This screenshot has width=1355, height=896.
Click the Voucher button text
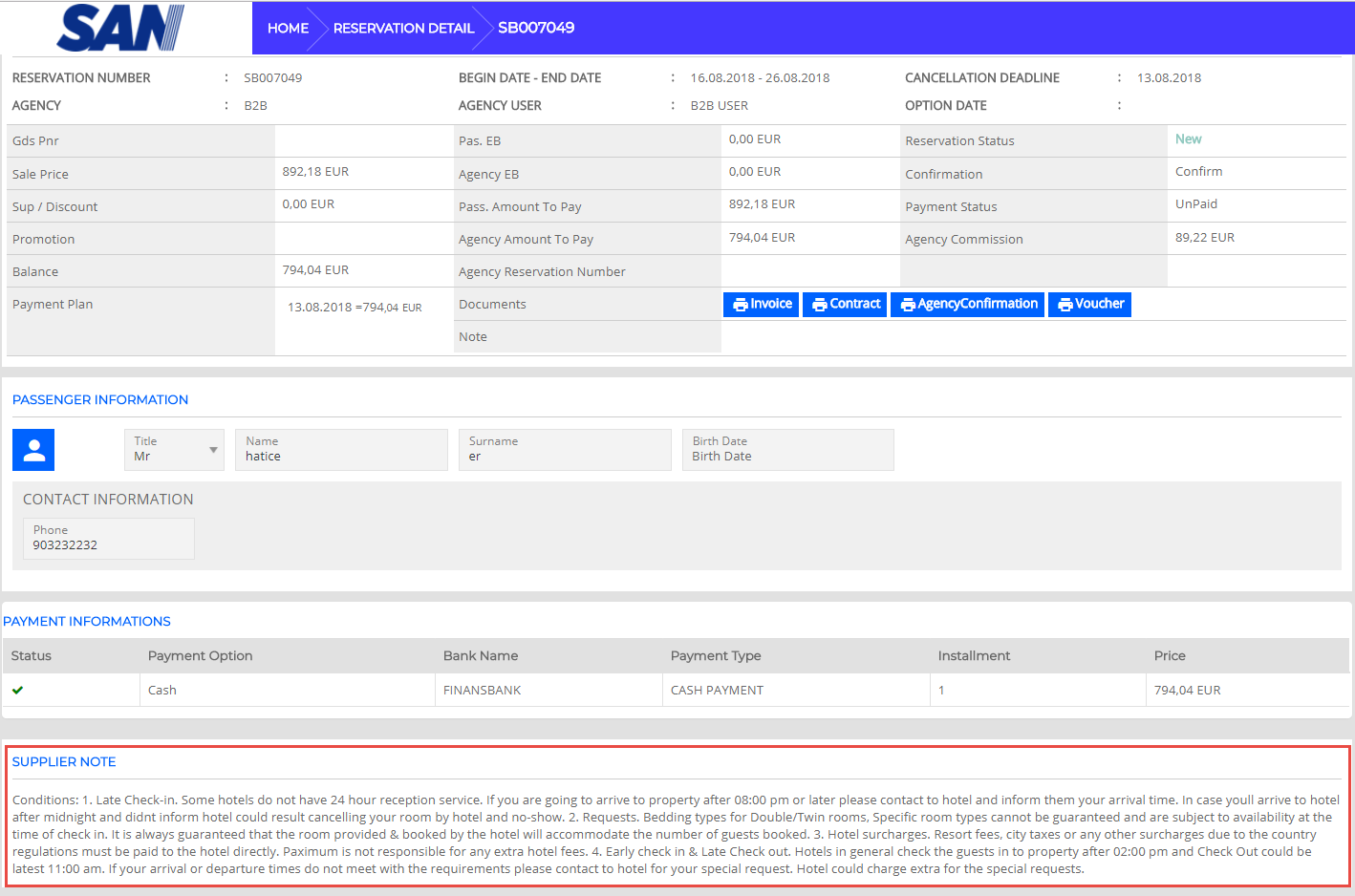pos(1100,304)
